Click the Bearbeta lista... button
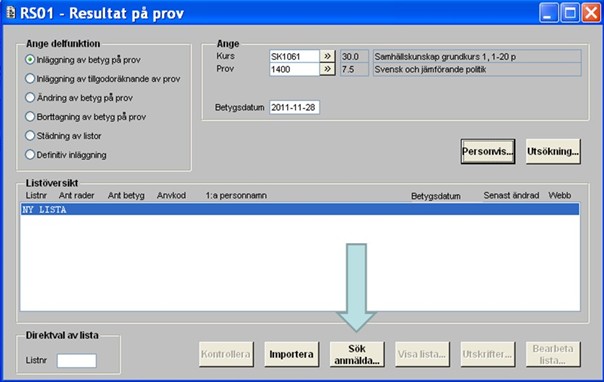 [553, 354]
